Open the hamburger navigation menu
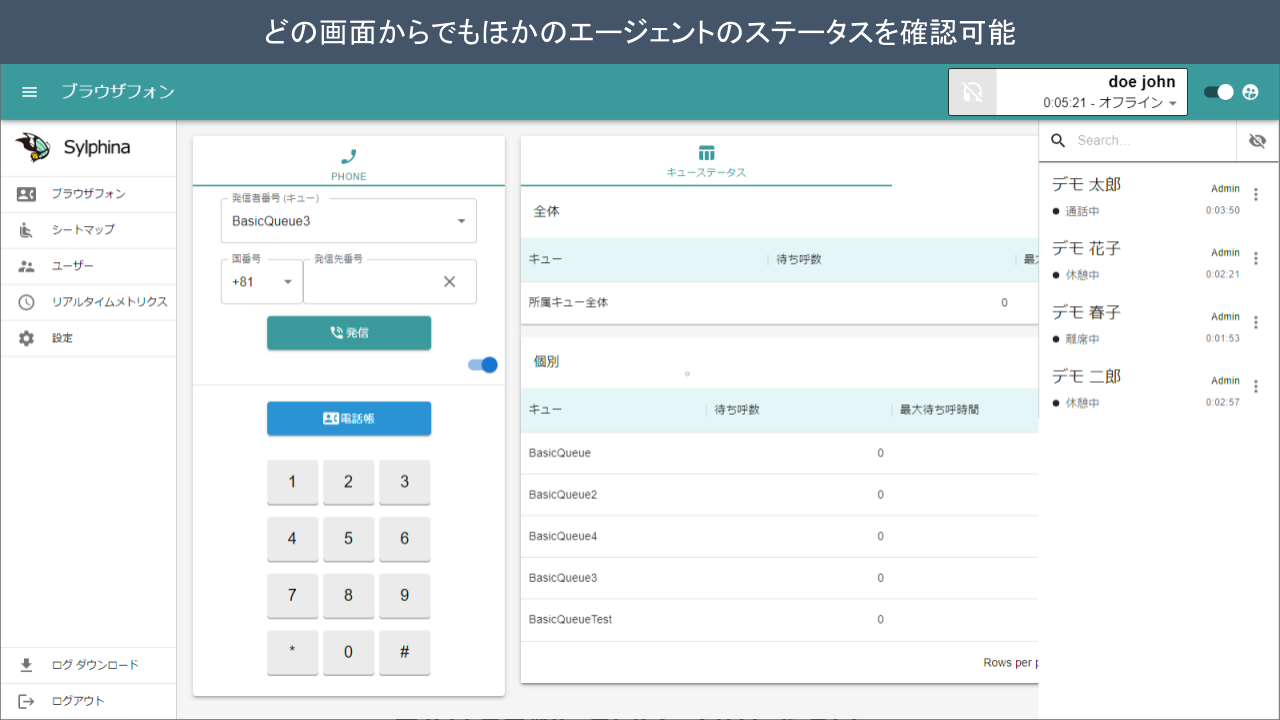The width and height of the screenshot is (1280, 720). 30,92
